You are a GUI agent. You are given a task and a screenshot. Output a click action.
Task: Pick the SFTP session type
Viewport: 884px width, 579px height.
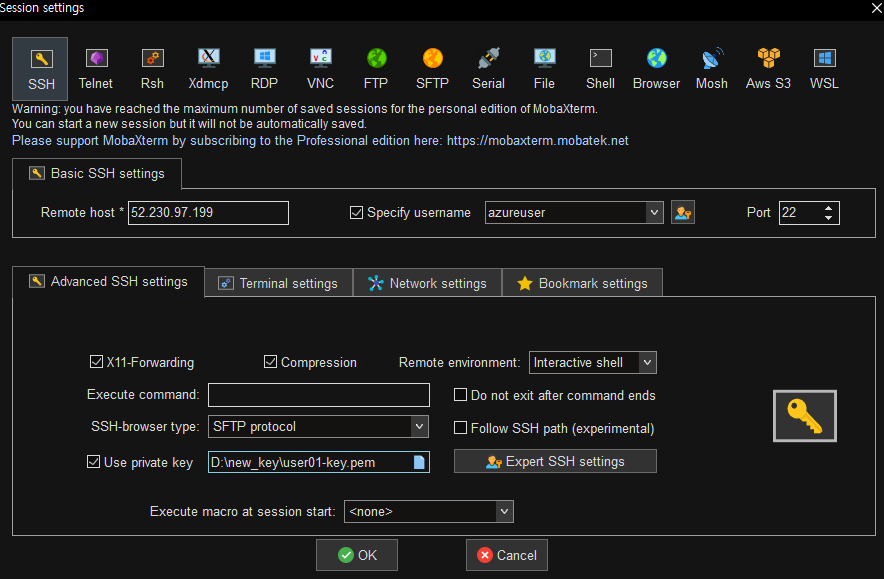432,69
